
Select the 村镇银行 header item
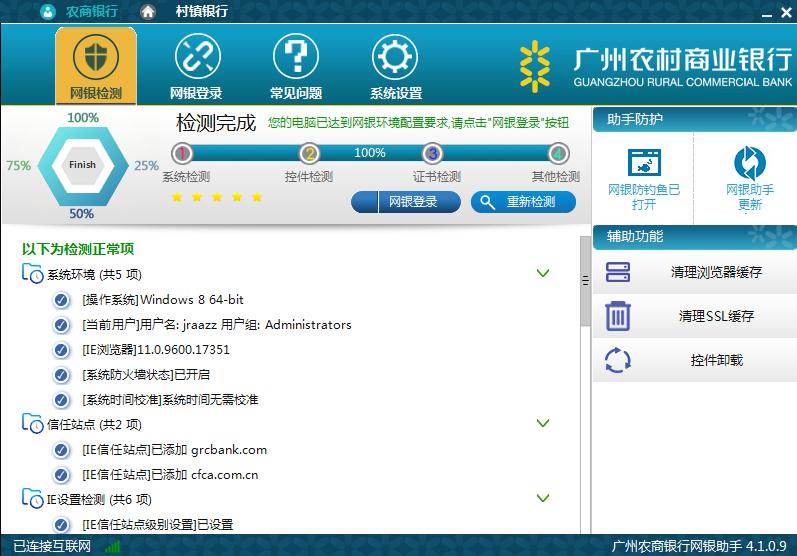201,11
